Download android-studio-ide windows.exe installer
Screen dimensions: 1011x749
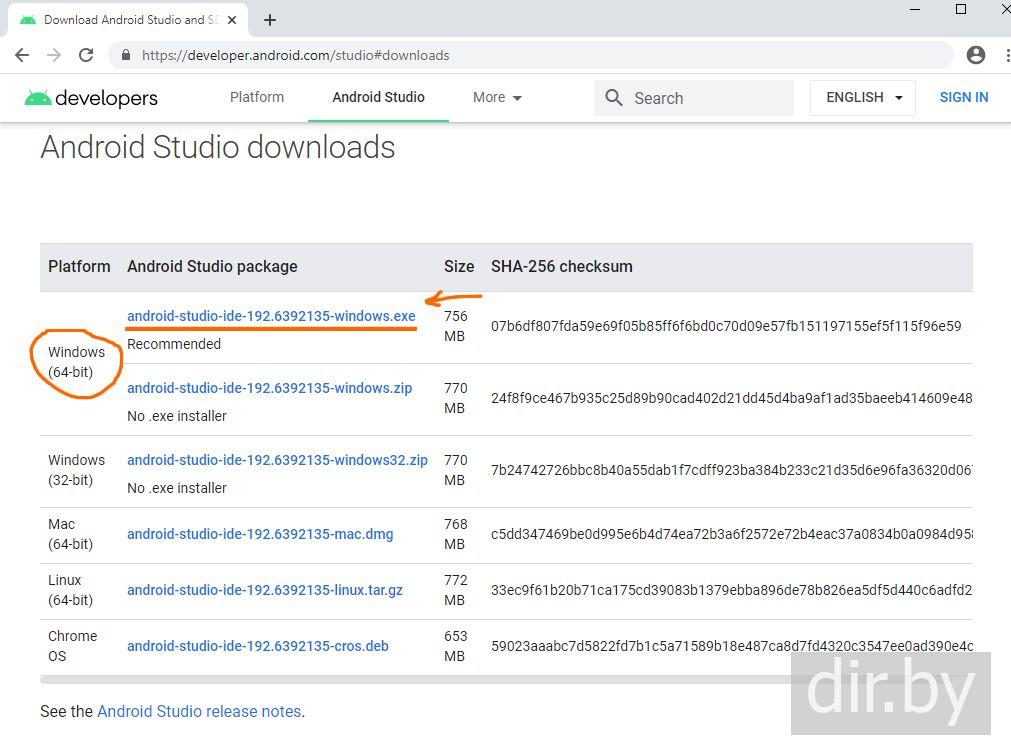271,316
